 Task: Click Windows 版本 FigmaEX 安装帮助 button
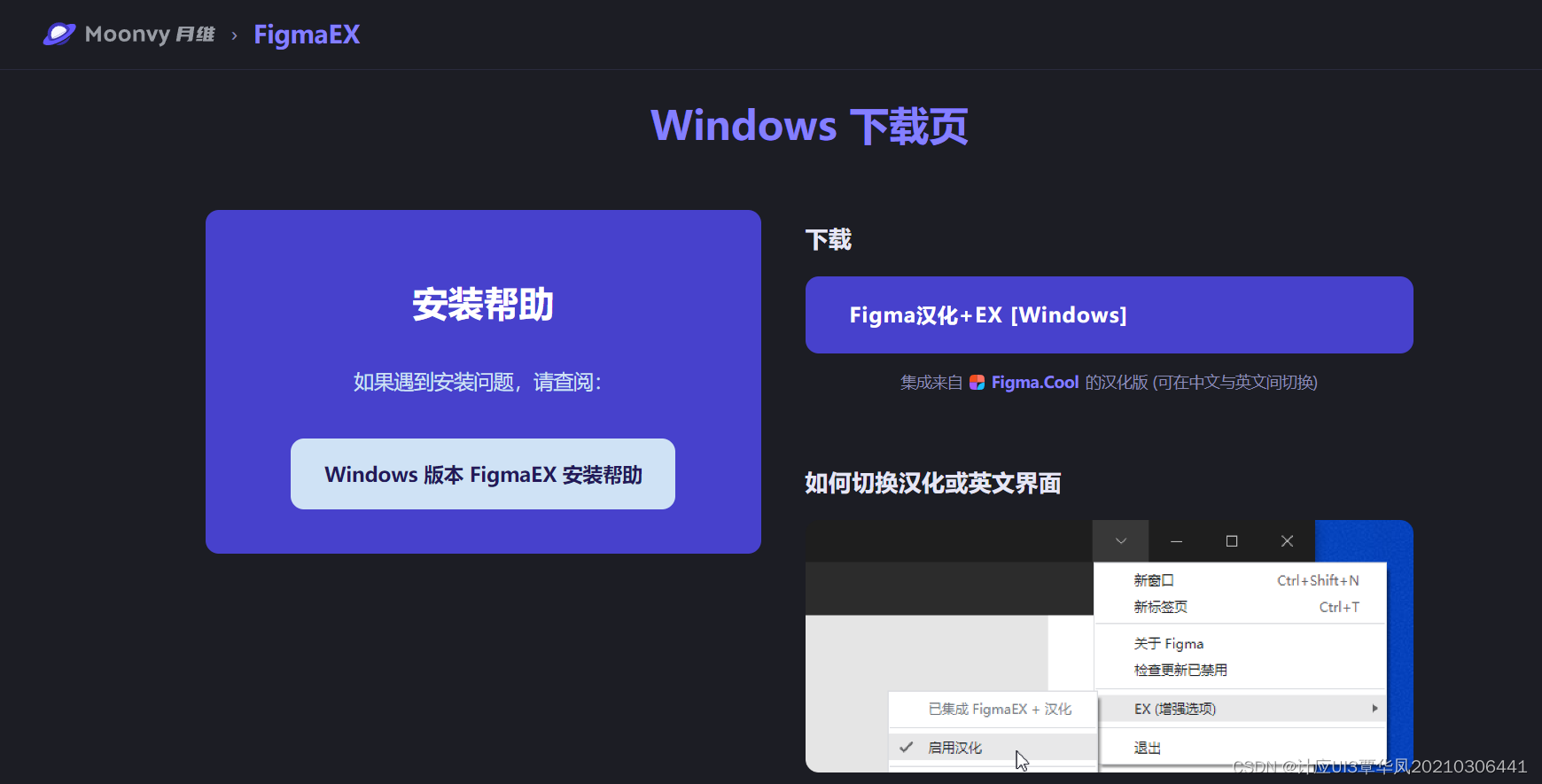pyautogui.click(x=483, y=474)
